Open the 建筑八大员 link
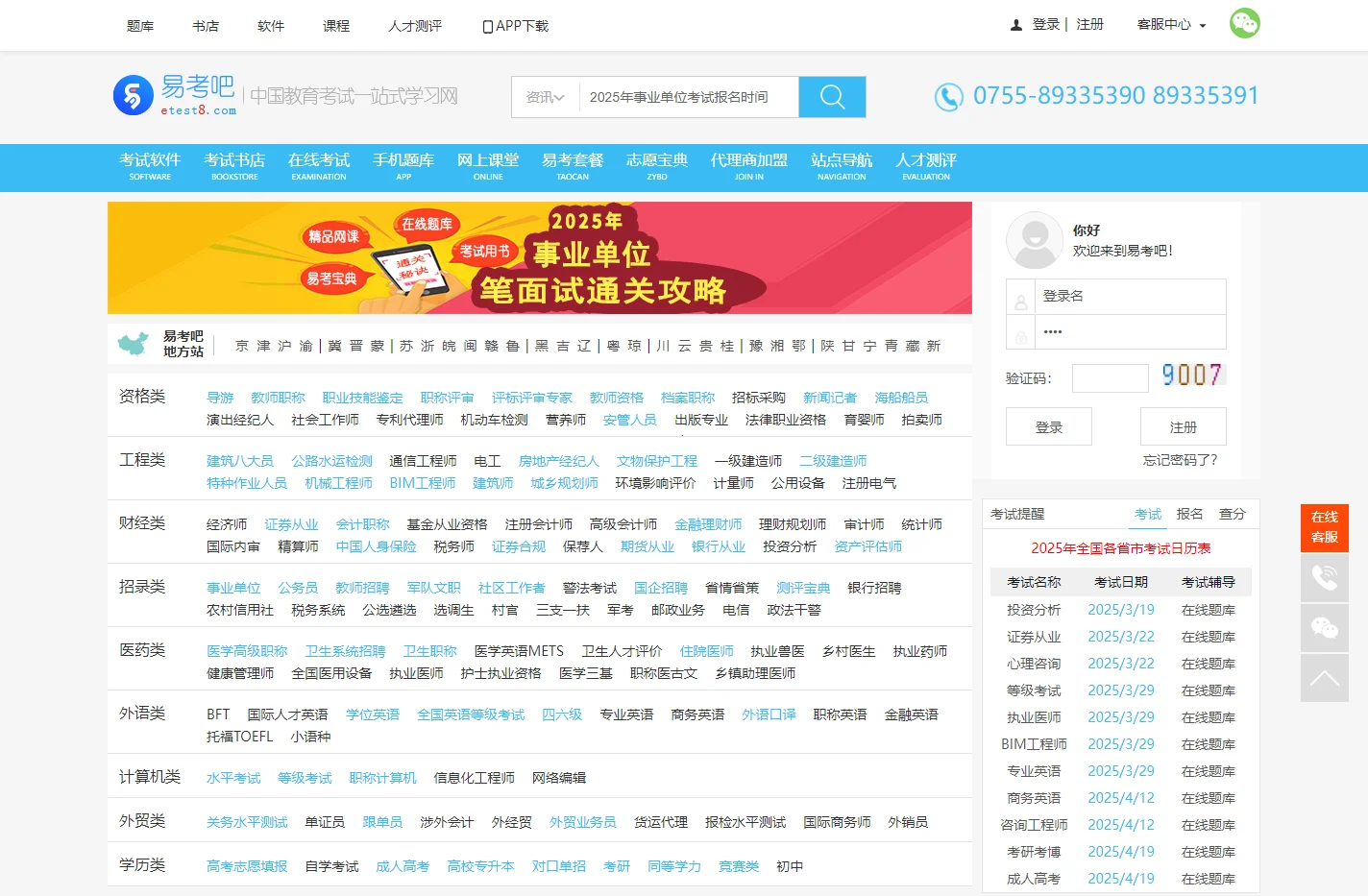1368x896 pixels. click(x=240, y=461)
